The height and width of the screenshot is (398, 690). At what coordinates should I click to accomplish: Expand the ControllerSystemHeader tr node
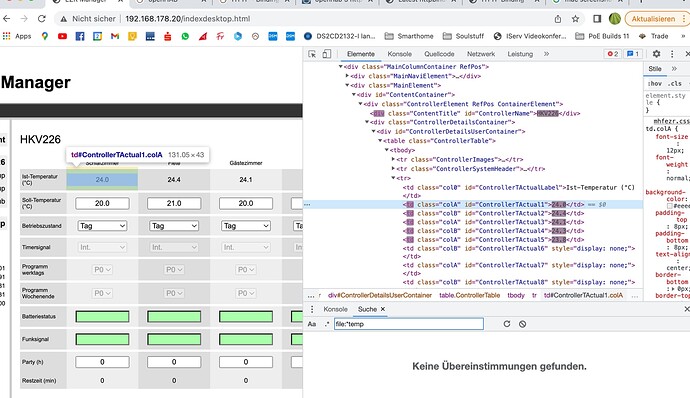pyautogui.click(x=393, y=169)
